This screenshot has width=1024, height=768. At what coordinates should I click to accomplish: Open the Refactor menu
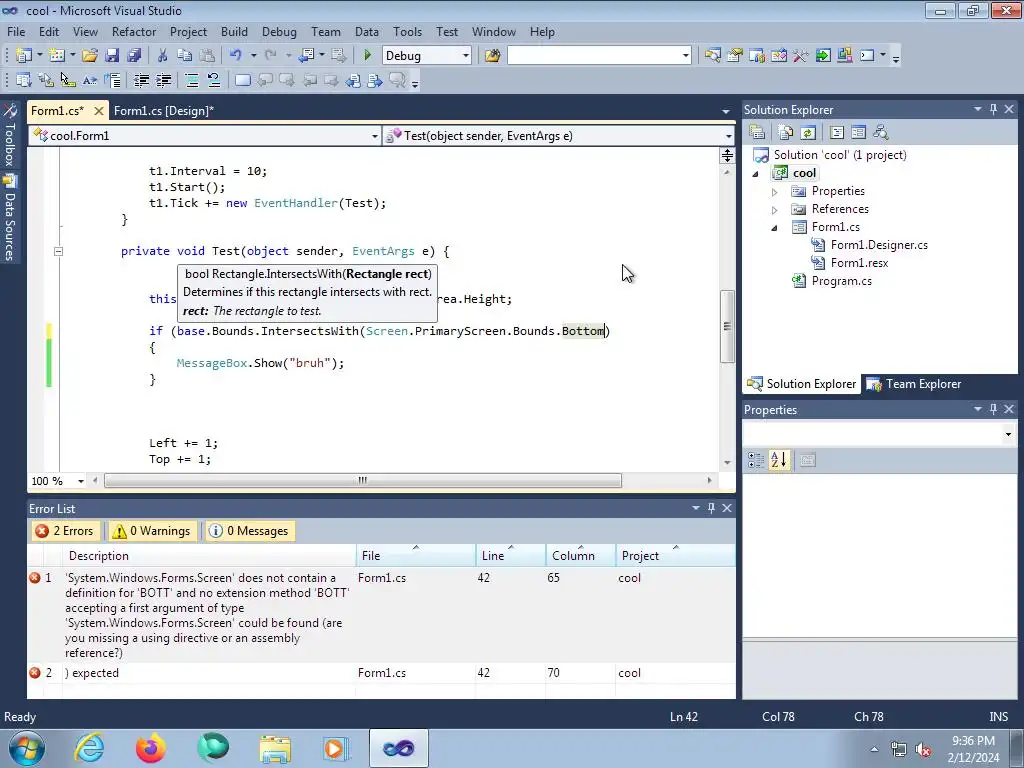(x=134, y=31)
